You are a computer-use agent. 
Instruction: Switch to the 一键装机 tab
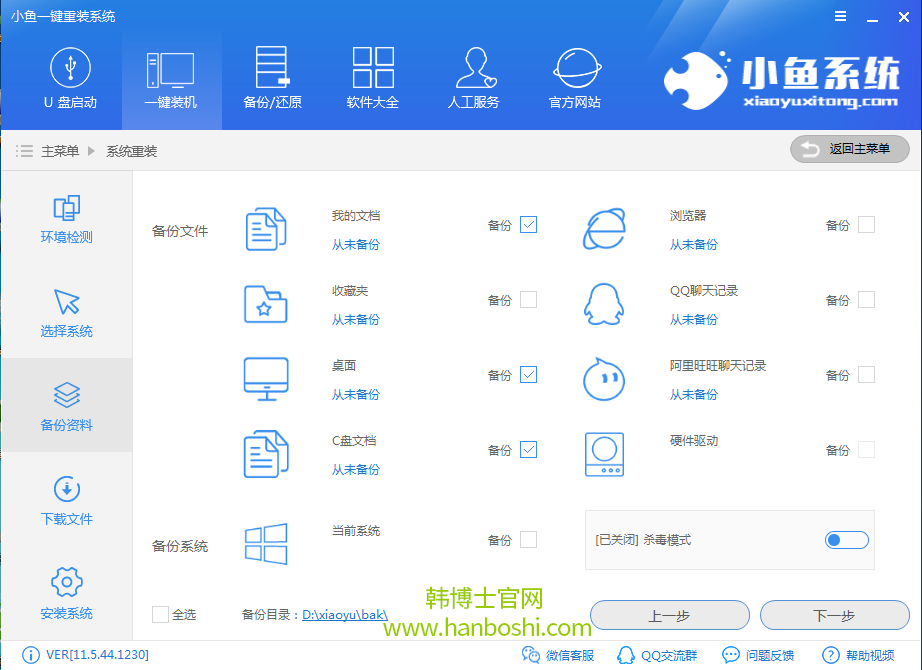(171, 78)
